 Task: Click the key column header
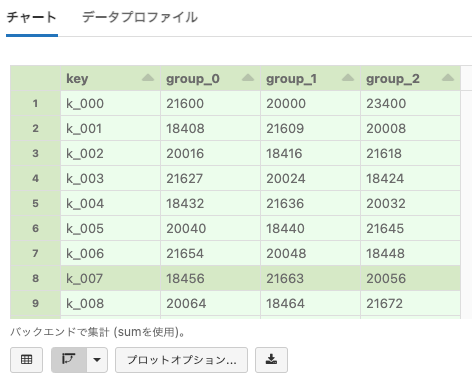click(110, 78)
